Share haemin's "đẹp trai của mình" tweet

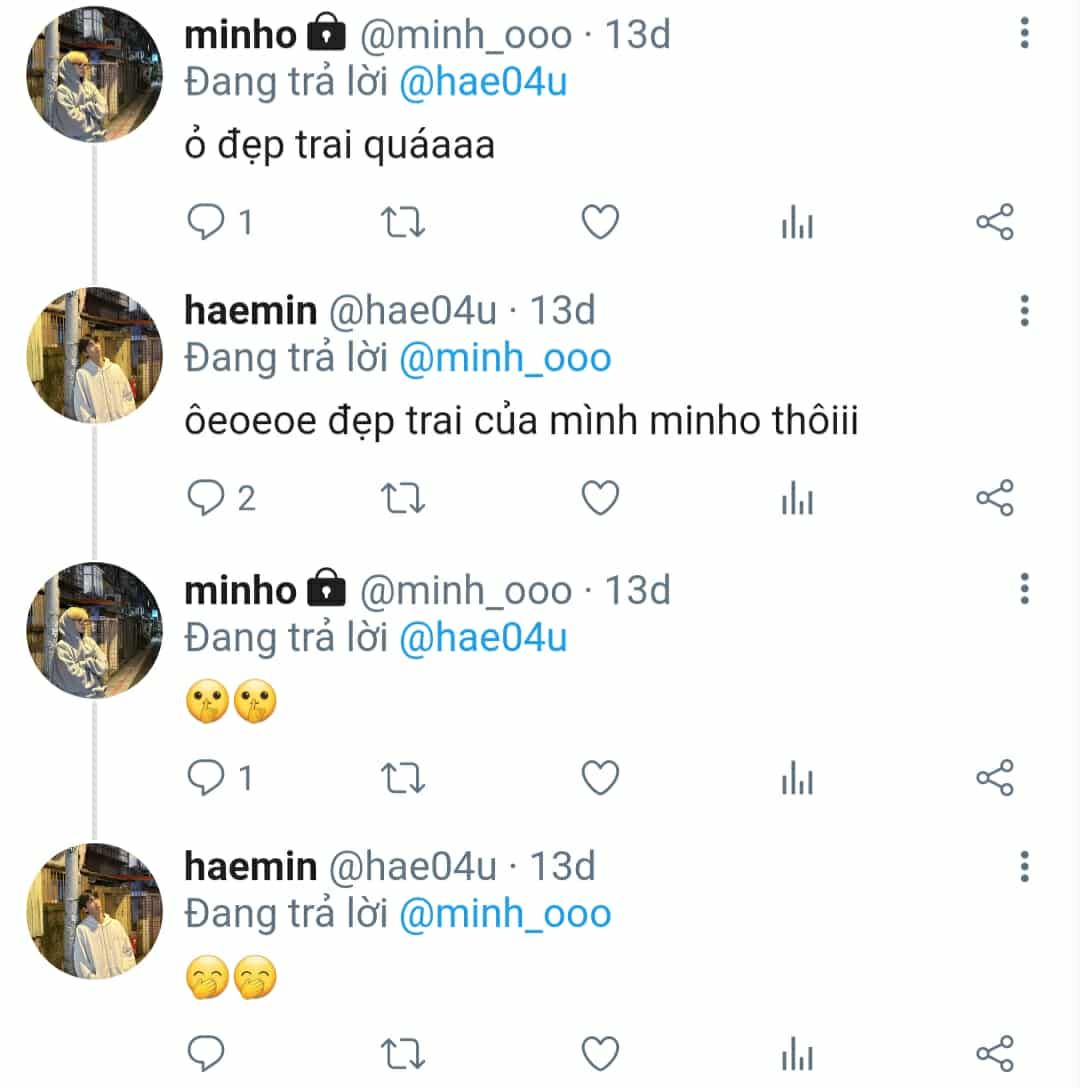coord(994,498)
